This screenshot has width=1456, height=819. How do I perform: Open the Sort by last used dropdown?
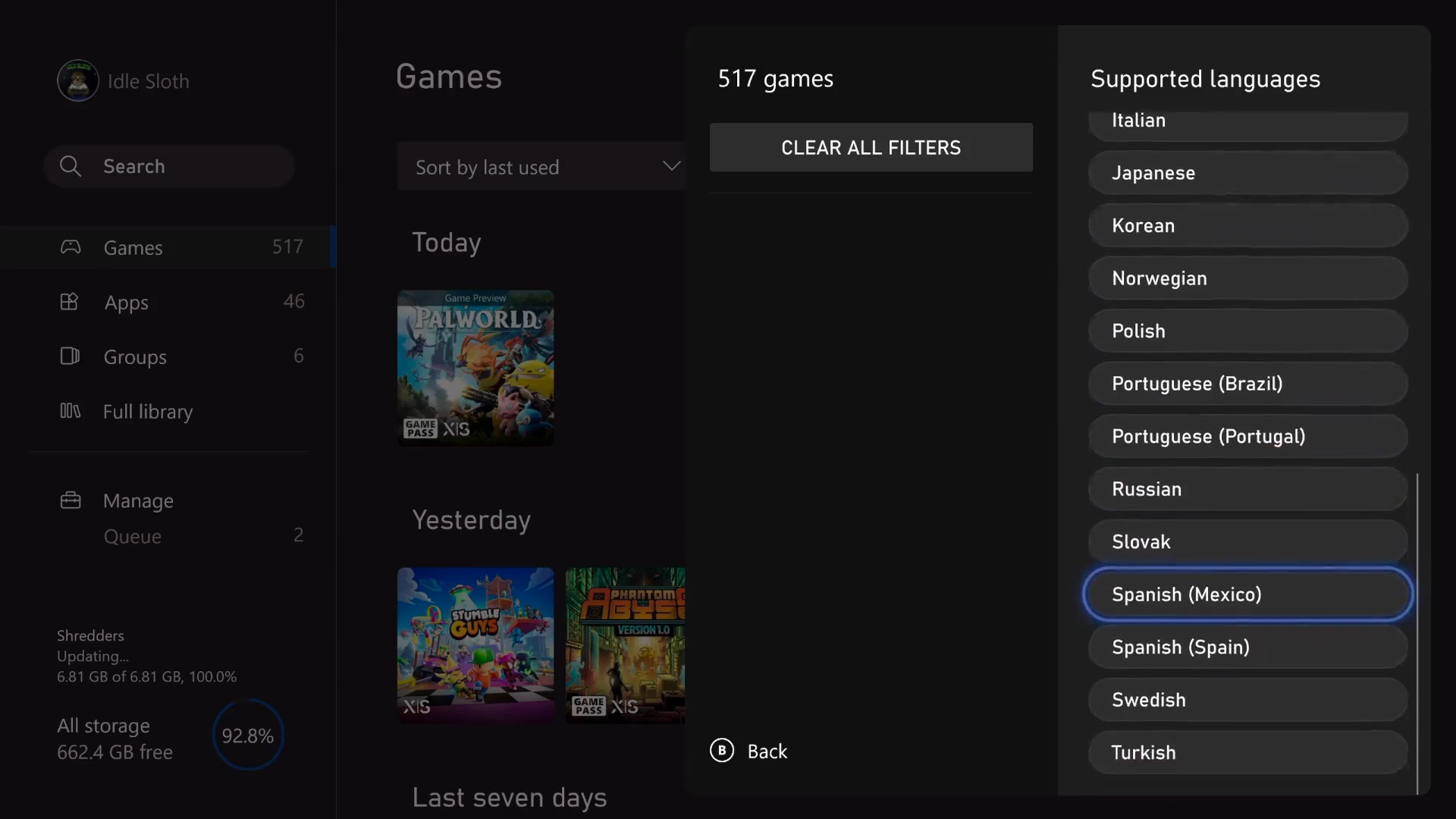coord(540,167)
